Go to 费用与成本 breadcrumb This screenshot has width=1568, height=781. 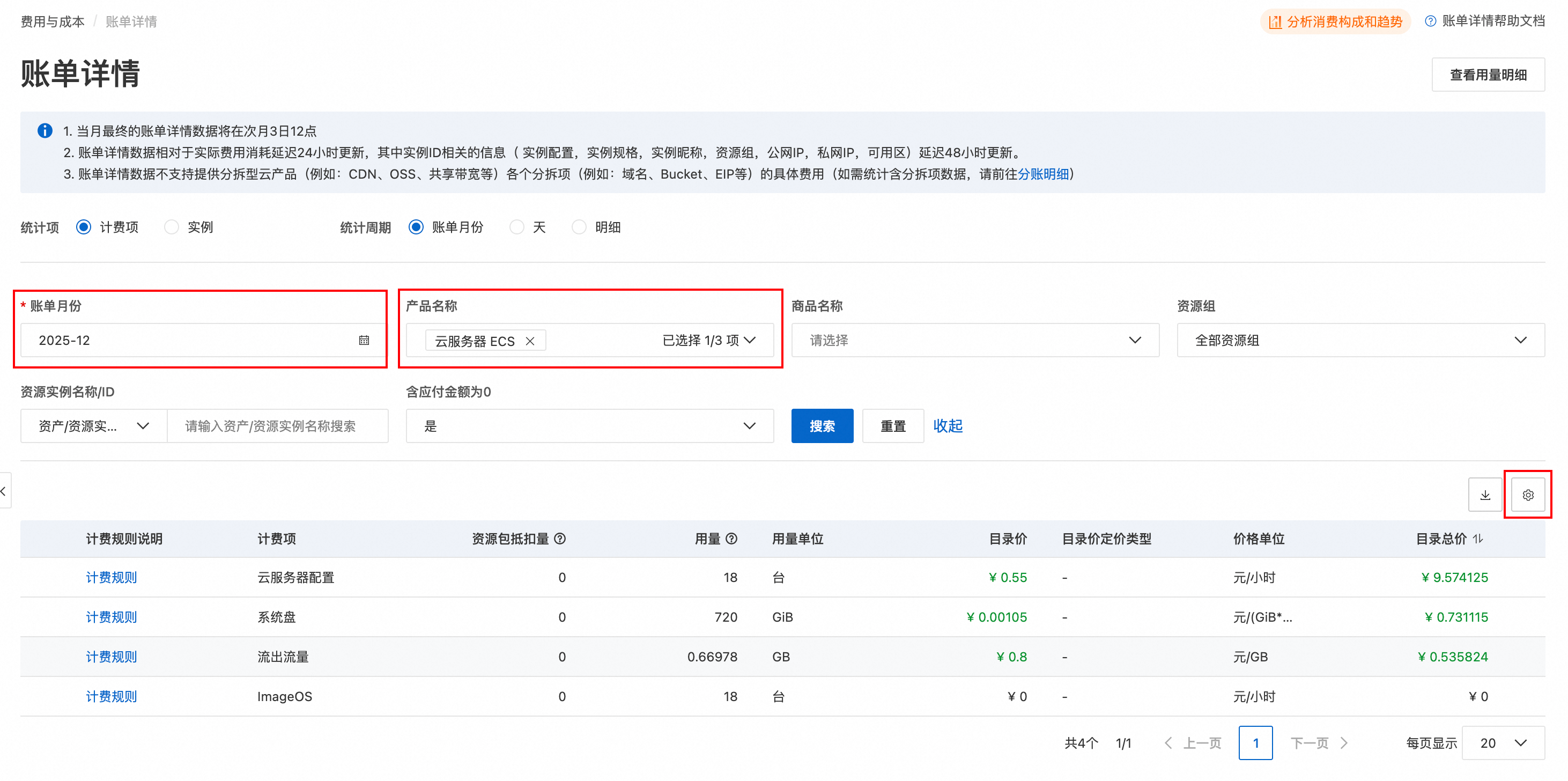pyautogui.click(x=53, y=22)
